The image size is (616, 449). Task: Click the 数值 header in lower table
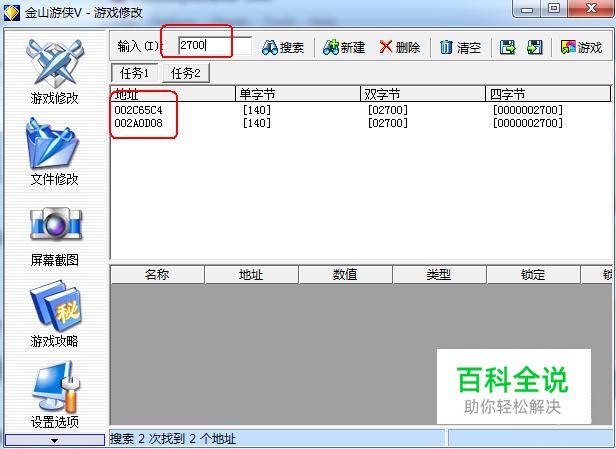click(x=345, y=274)
